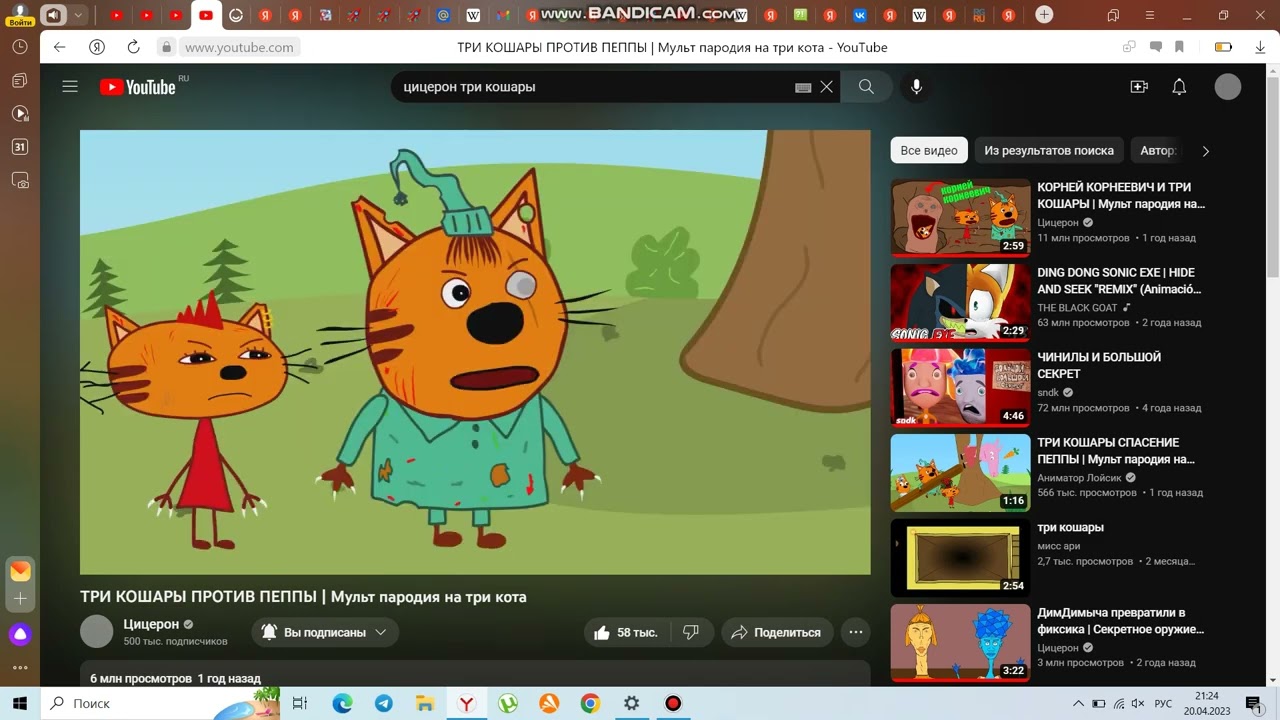Show site security lock info

[166, 47]
